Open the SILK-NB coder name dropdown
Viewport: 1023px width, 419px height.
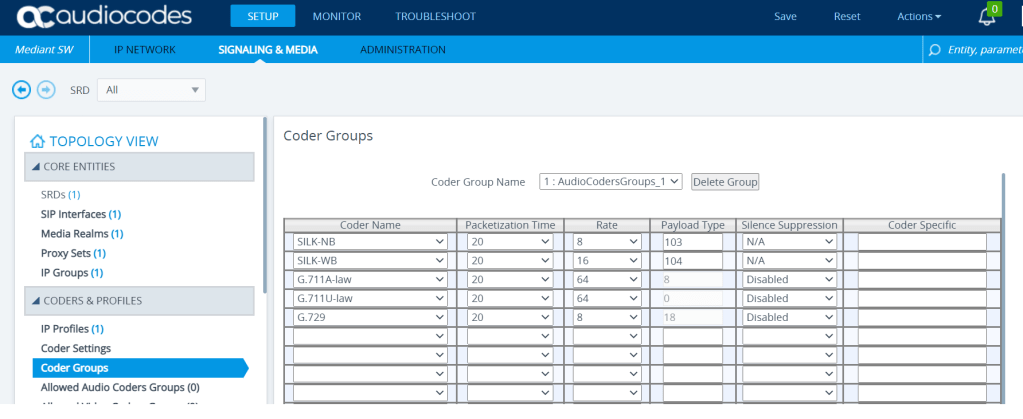pyautogui.click(x=370, y=242)
